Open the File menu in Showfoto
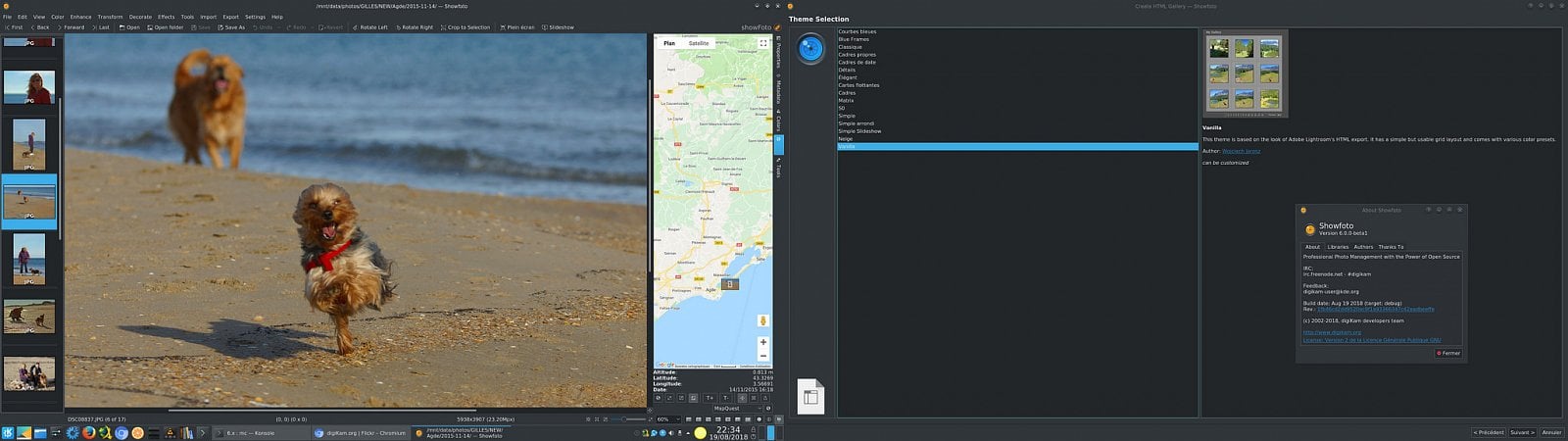The image size is (1568, 441). click(x=7, y=17)
